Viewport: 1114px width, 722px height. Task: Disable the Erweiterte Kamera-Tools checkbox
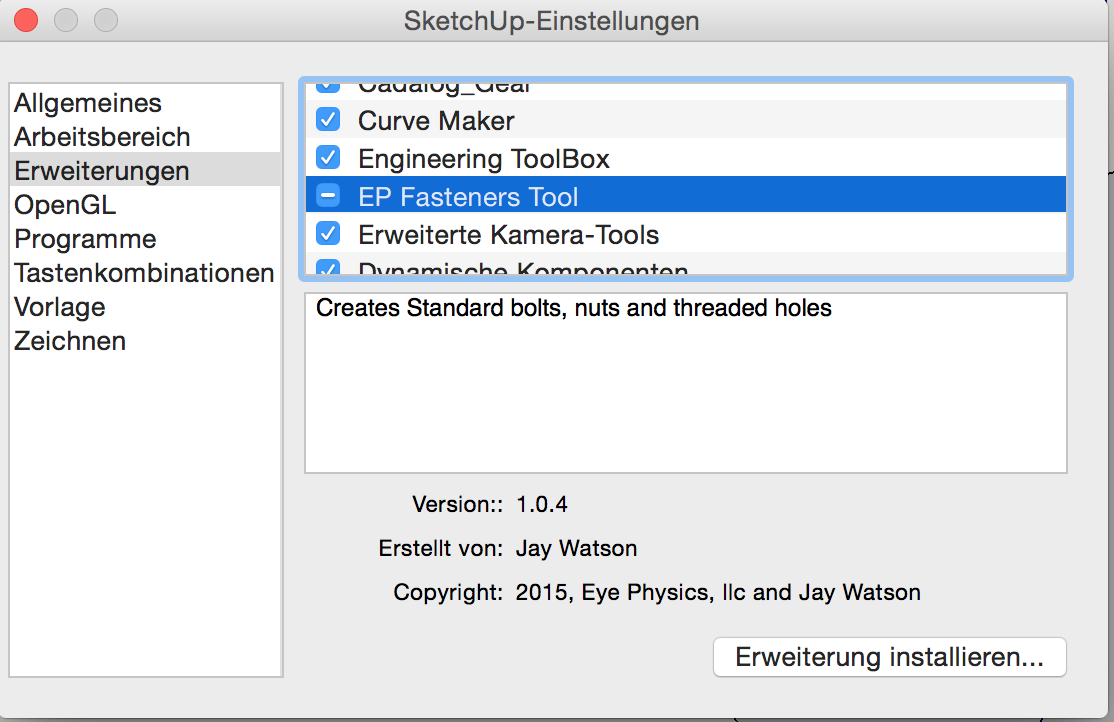328,234
